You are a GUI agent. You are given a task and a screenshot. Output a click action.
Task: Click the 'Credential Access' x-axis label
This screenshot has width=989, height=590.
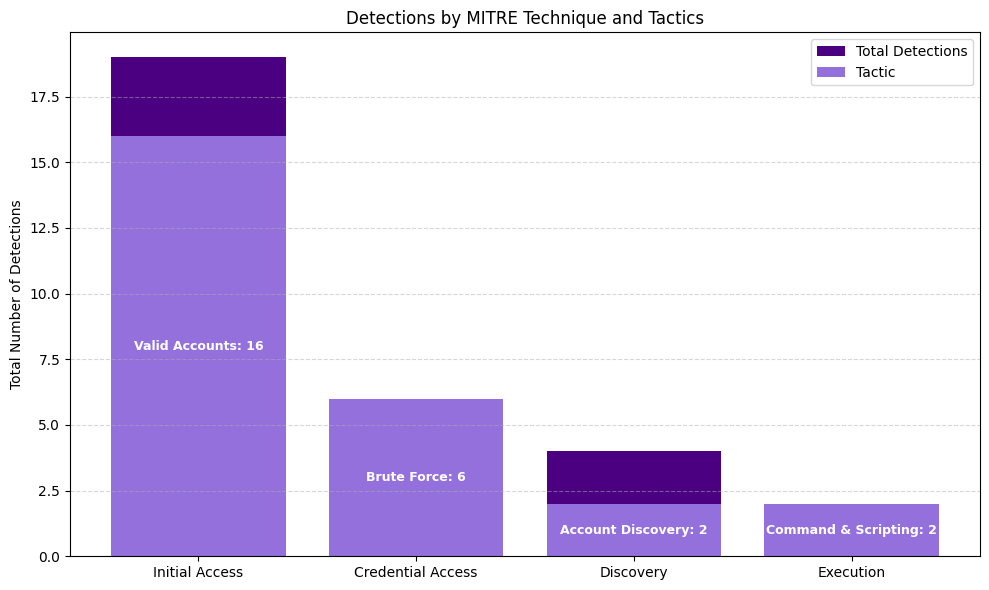pyautogui.click(x=416, y=572)
